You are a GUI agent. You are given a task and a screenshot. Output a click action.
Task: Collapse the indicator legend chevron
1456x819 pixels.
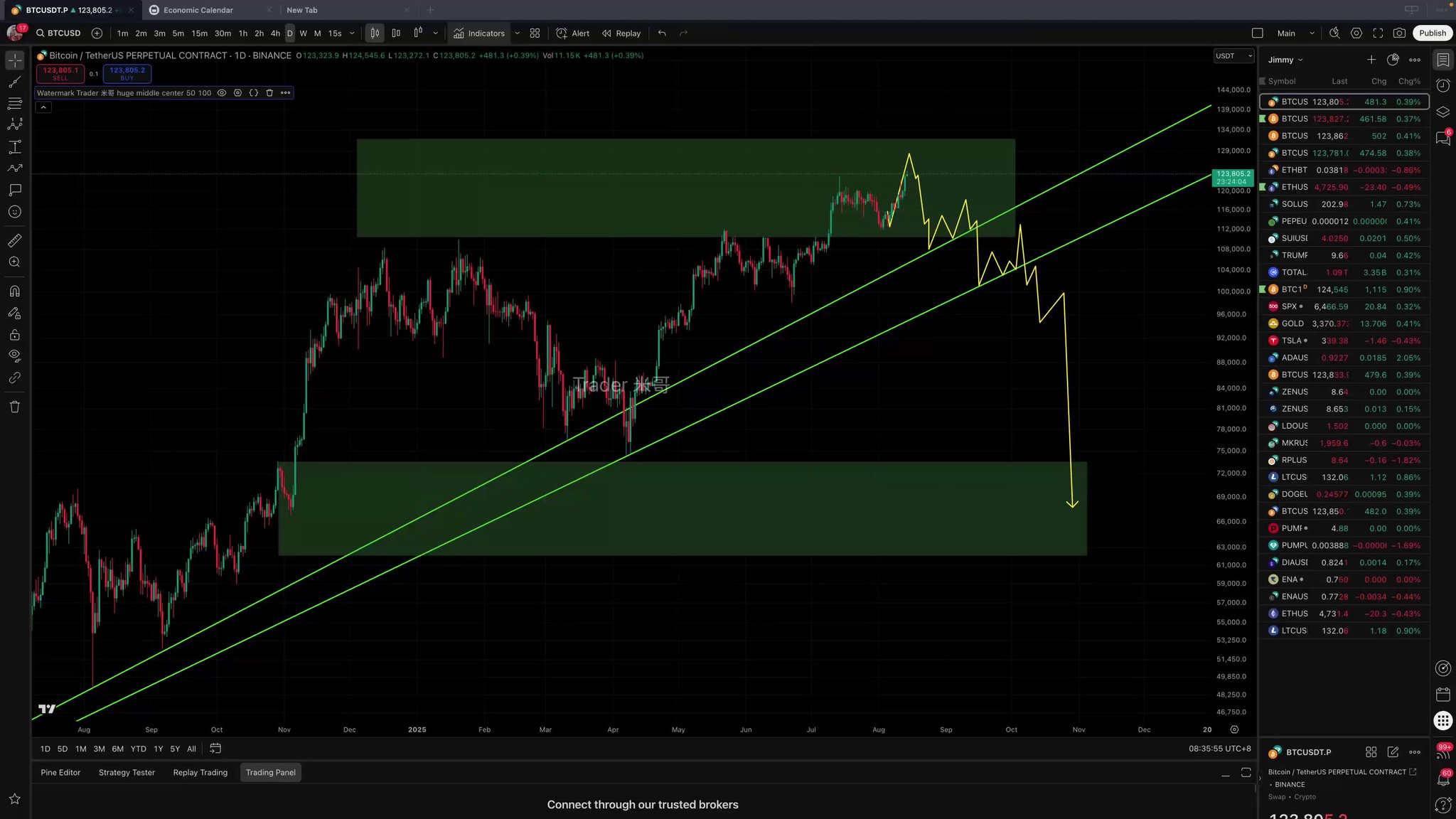[x=43, y=107]
